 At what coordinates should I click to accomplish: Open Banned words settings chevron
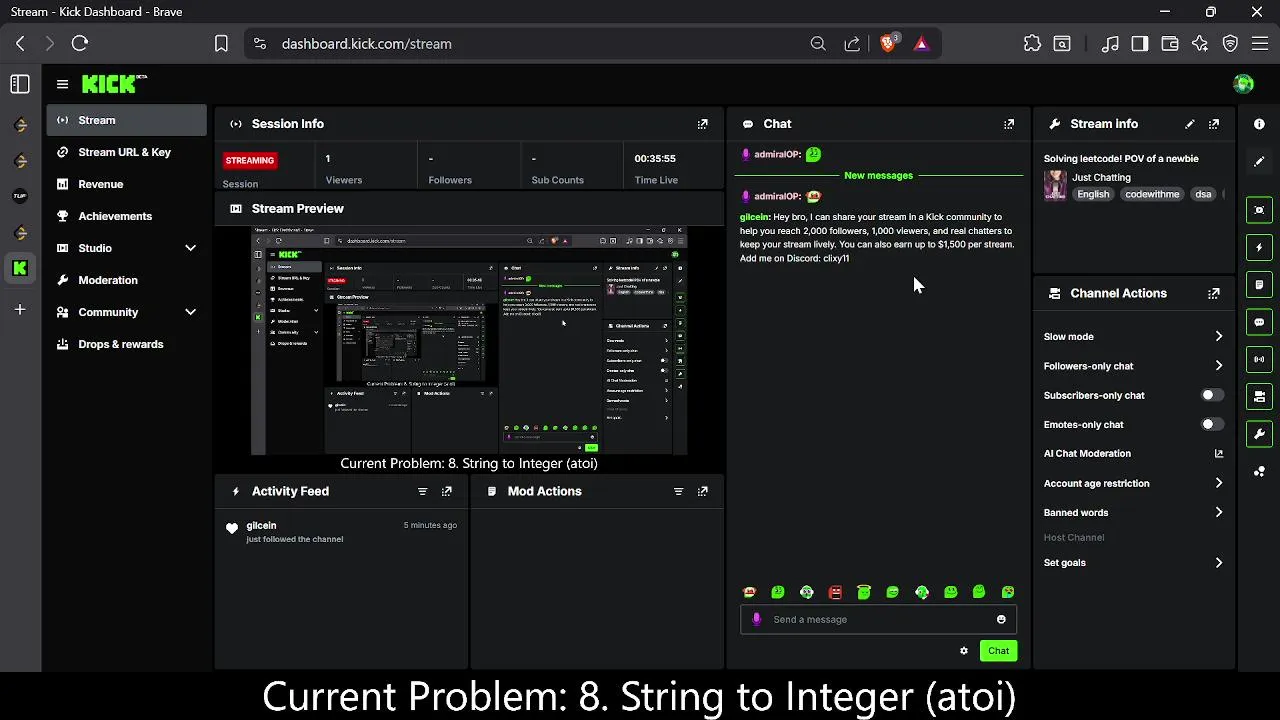(1218, 512)
